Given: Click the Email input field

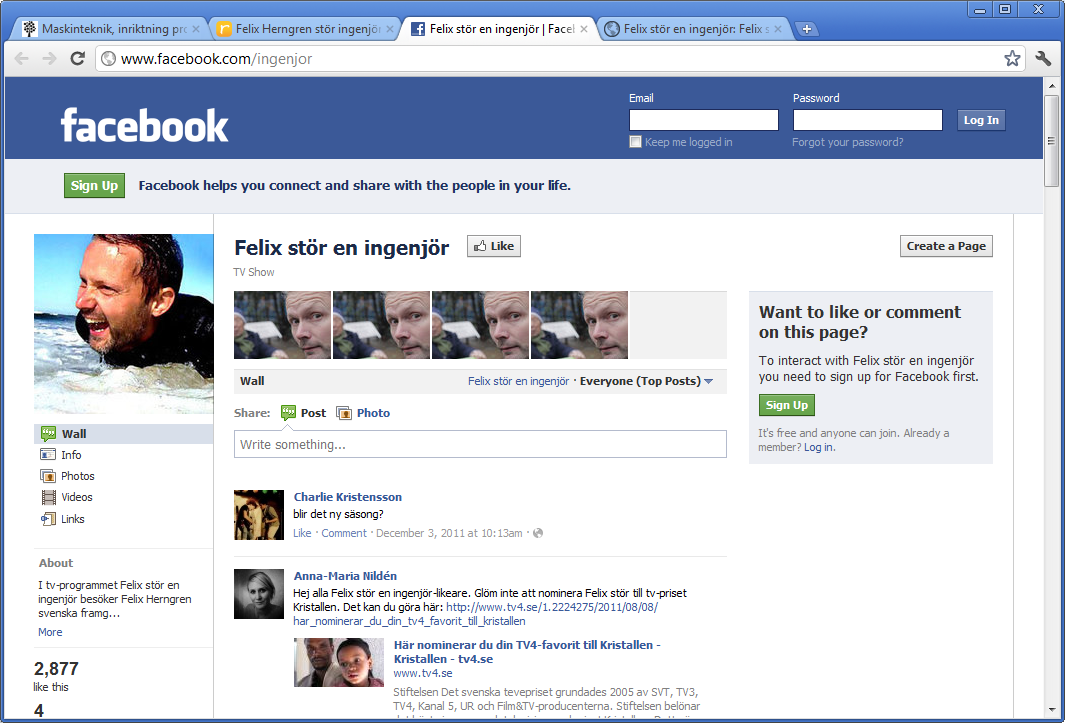Looking at the screenshot, I should point(704,120).
